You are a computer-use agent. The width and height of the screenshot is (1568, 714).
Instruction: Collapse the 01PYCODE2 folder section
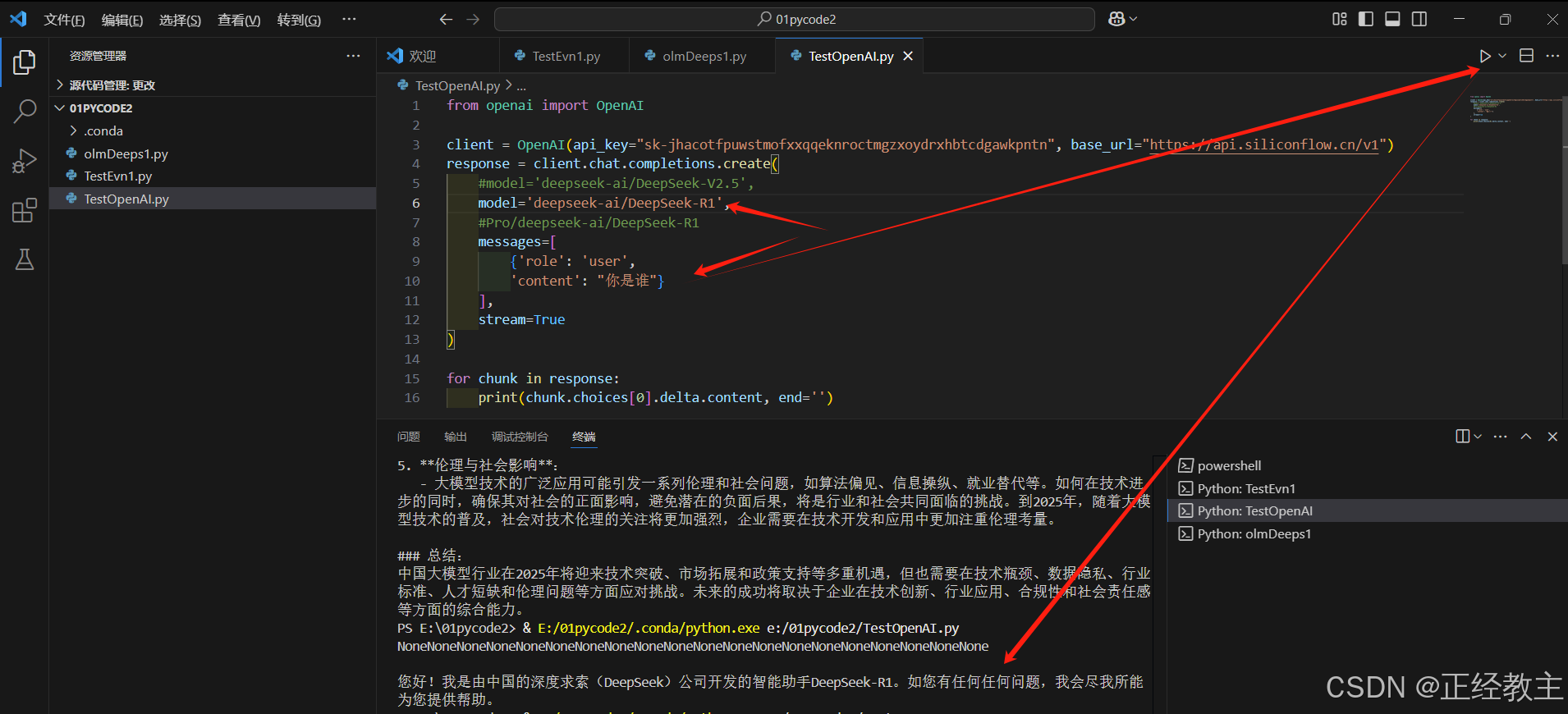pyautogui.click(x=213, y=108)
